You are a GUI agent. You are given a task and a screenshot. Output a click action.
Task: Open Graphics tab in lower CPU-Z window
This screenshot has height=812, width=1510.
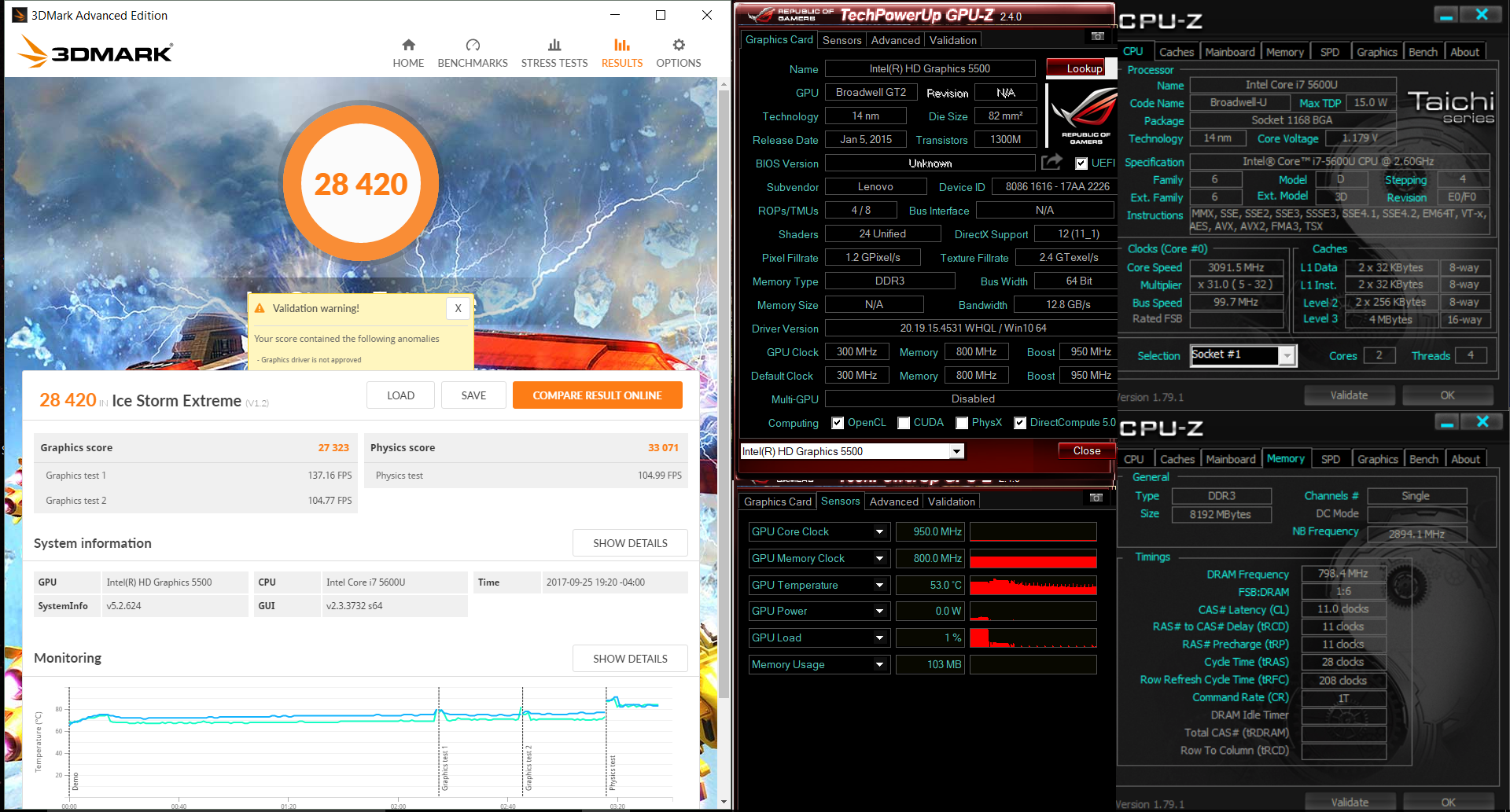click(1378, 459)
